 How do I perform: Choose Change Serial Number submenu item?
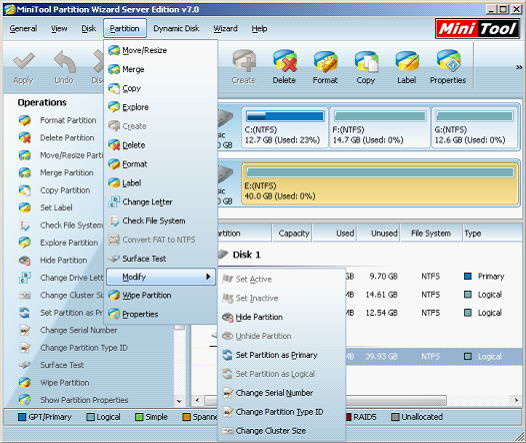(281, 393)
